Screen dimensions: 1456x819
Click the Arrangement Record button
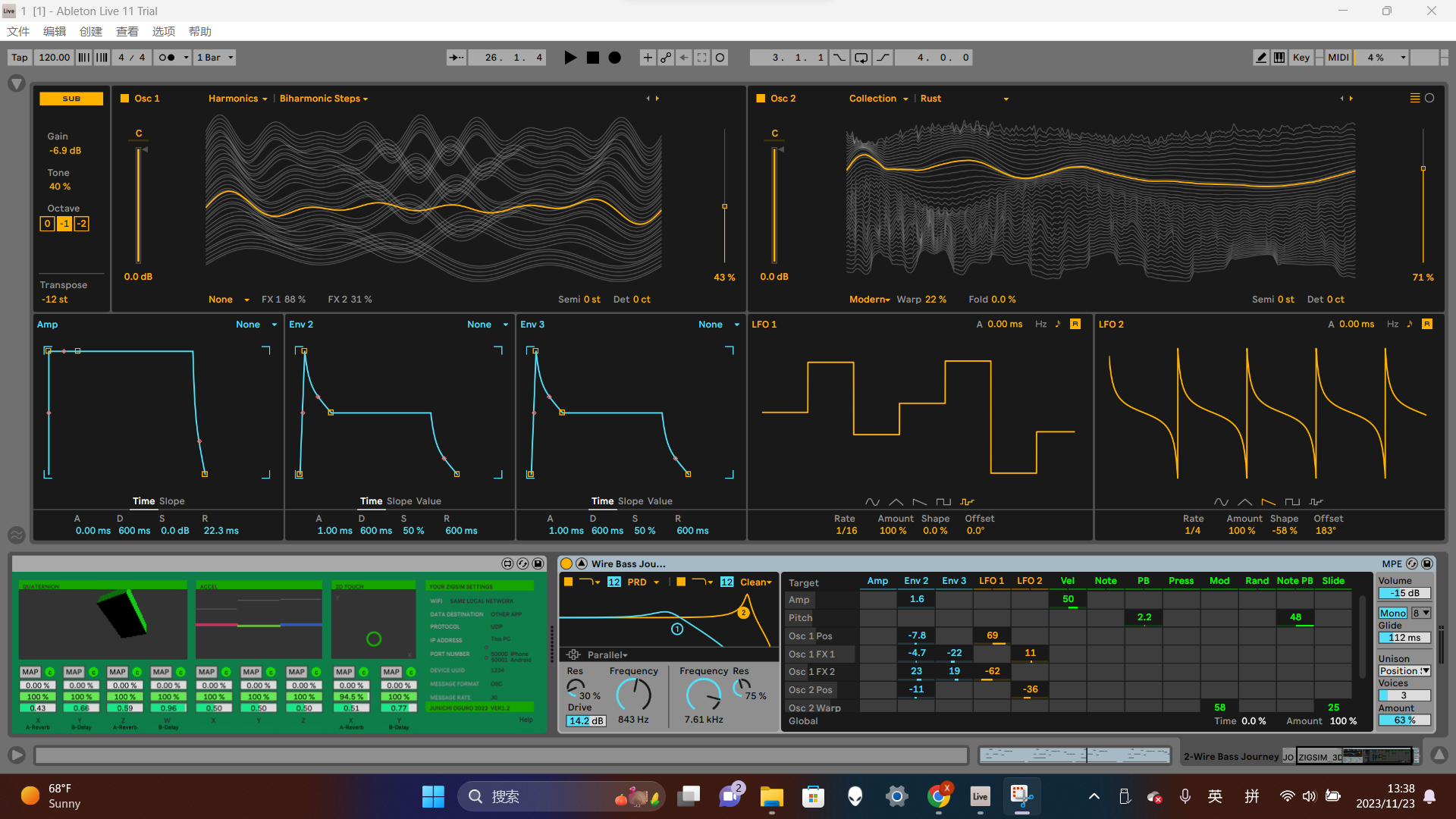(x=615, y=58)
